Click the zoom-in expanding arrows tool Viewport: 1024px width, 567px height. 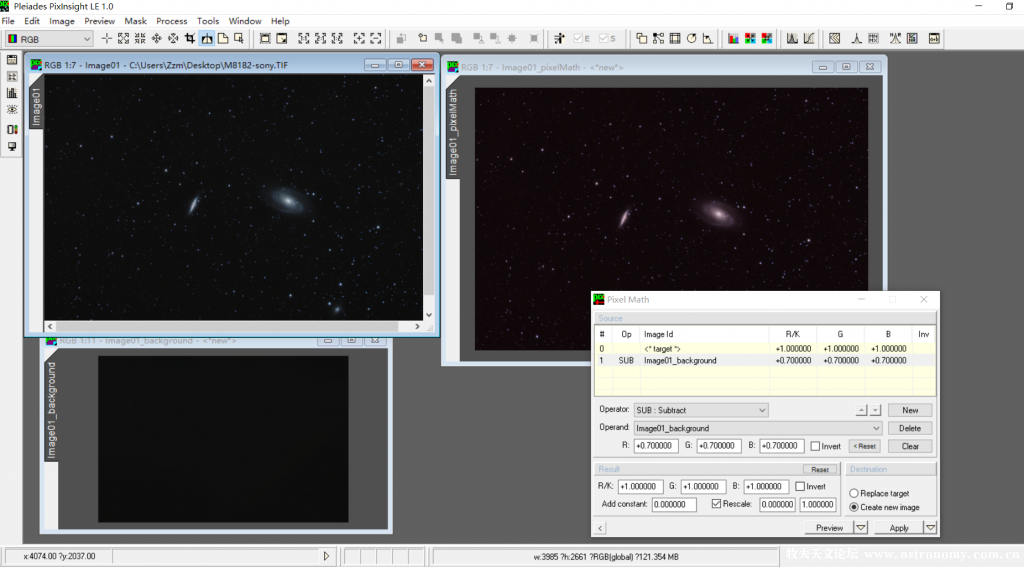pos(123,39)
